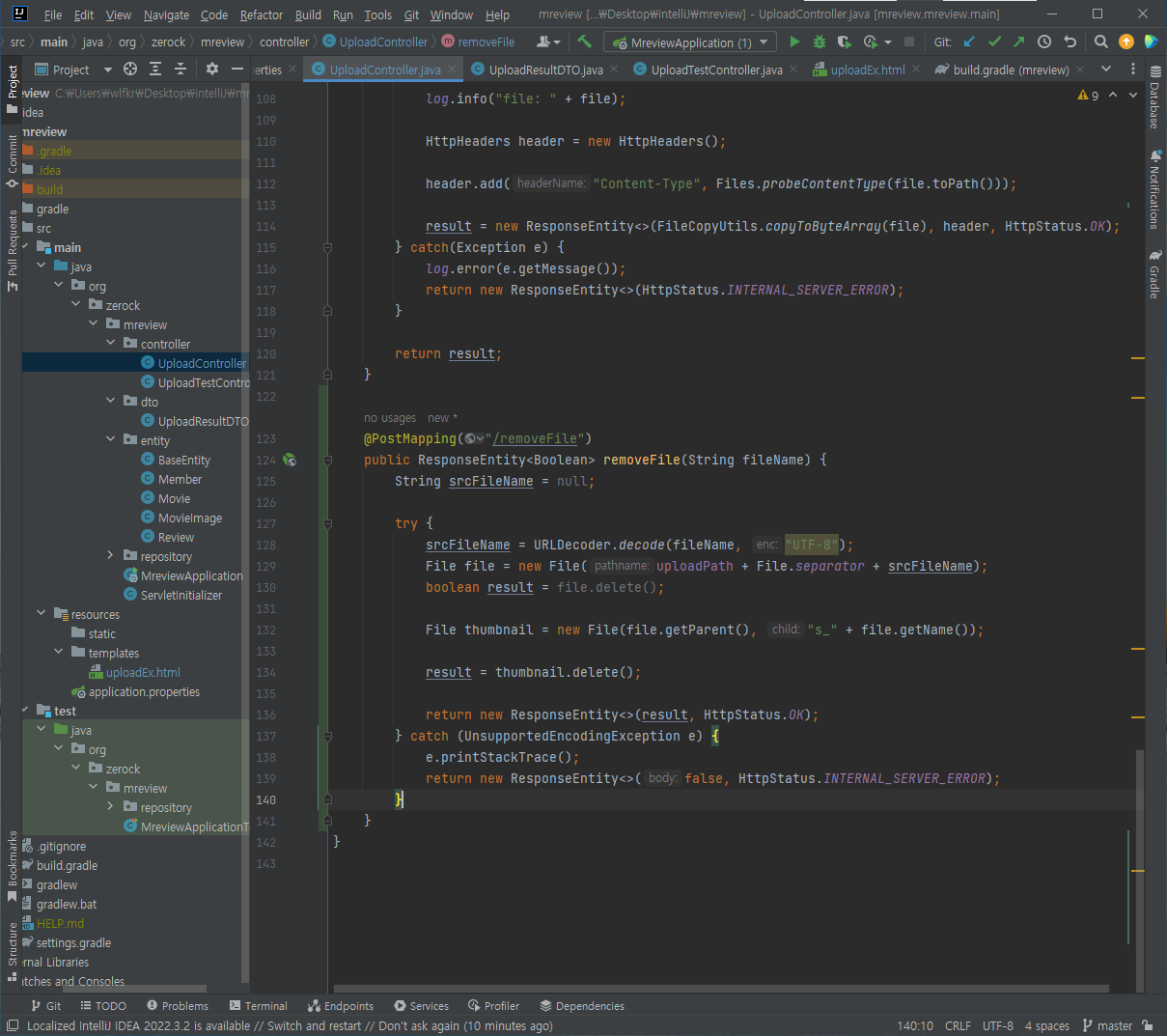
Task: Click the removeFile breadcrumb
Action: tap(486, 42)
